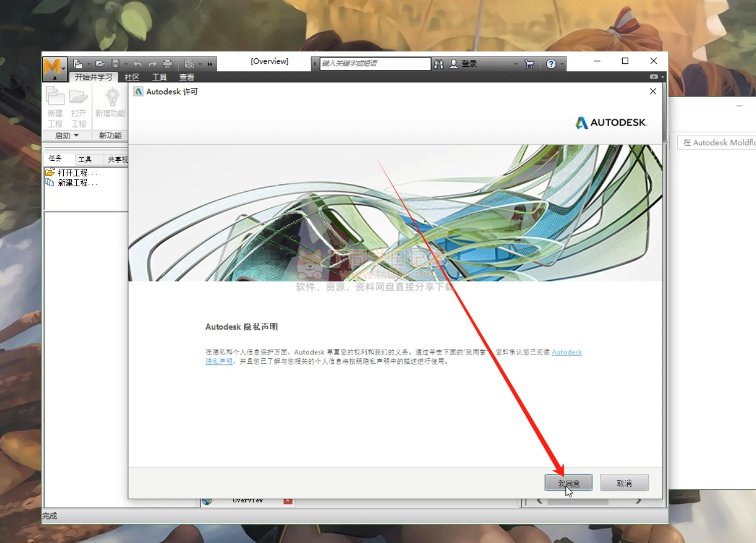The image size is (756, 543).
Task: Click the binoculars search icon
Action: 438,64
